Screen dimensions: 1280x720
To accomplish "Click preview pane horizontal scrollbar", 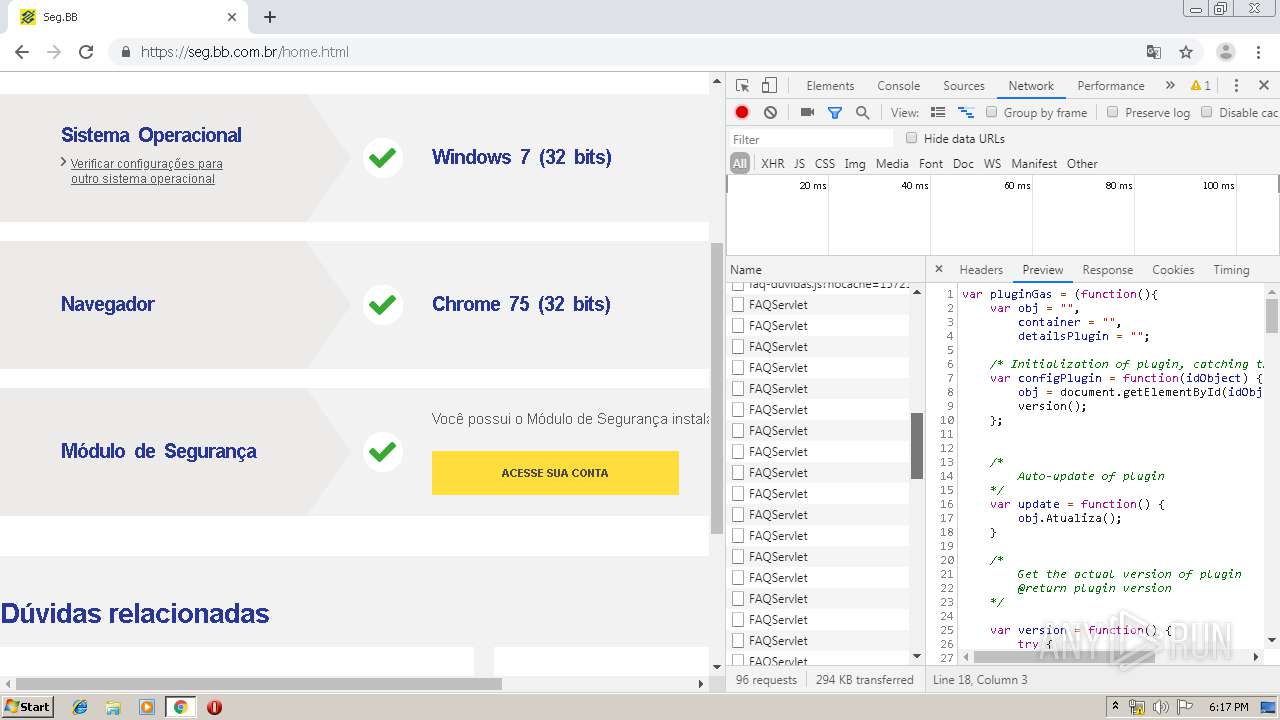I will tap(1064, 657).
